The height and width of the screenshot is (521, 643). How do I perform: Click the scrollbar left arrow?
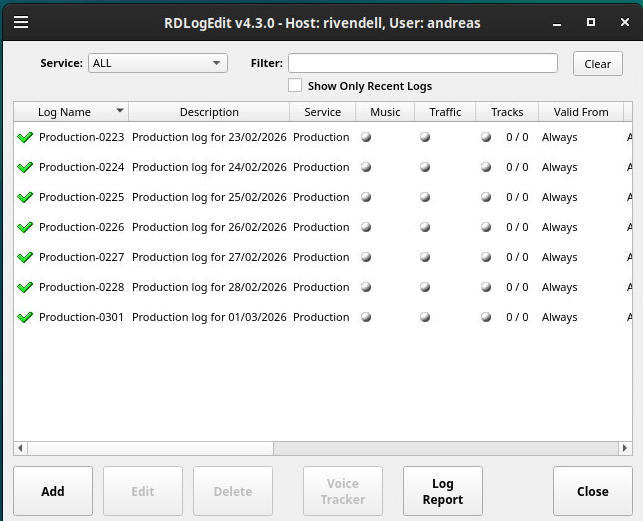pyautogui.click(x=21, y=448)
